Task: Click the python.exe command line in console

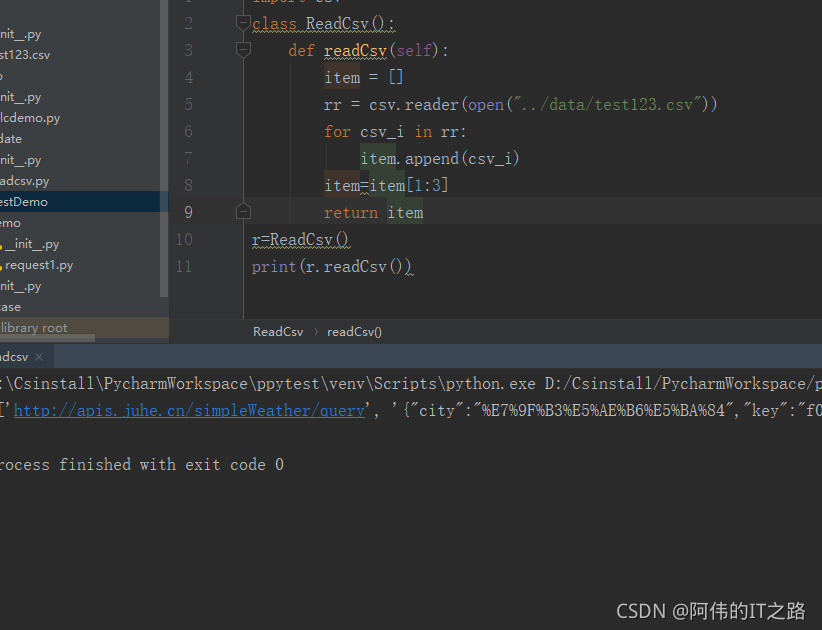Action: pyautogui.click(x=411, y=384)
